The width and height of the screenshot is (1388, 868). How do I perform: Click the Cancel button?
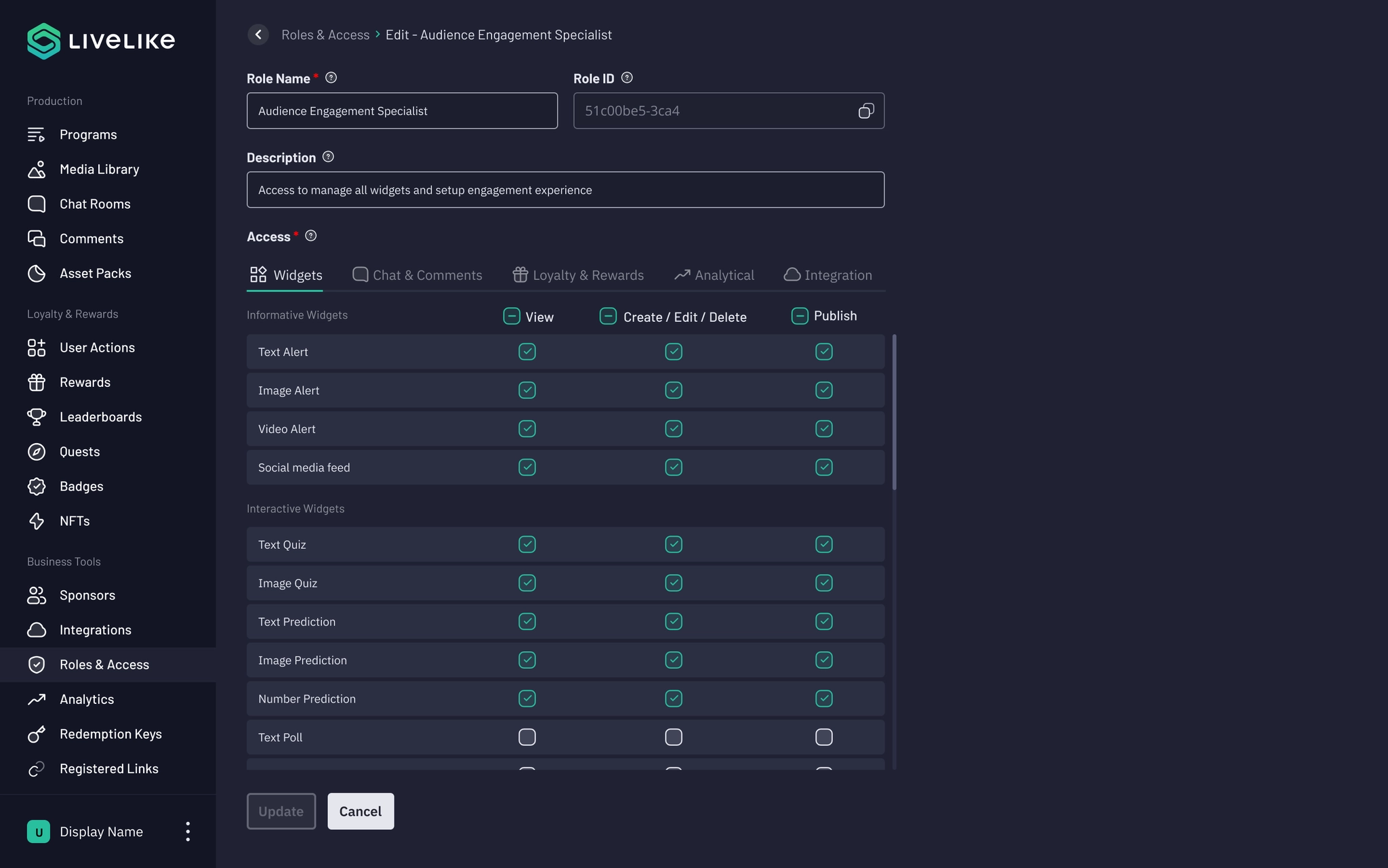[x=361, y=812]
